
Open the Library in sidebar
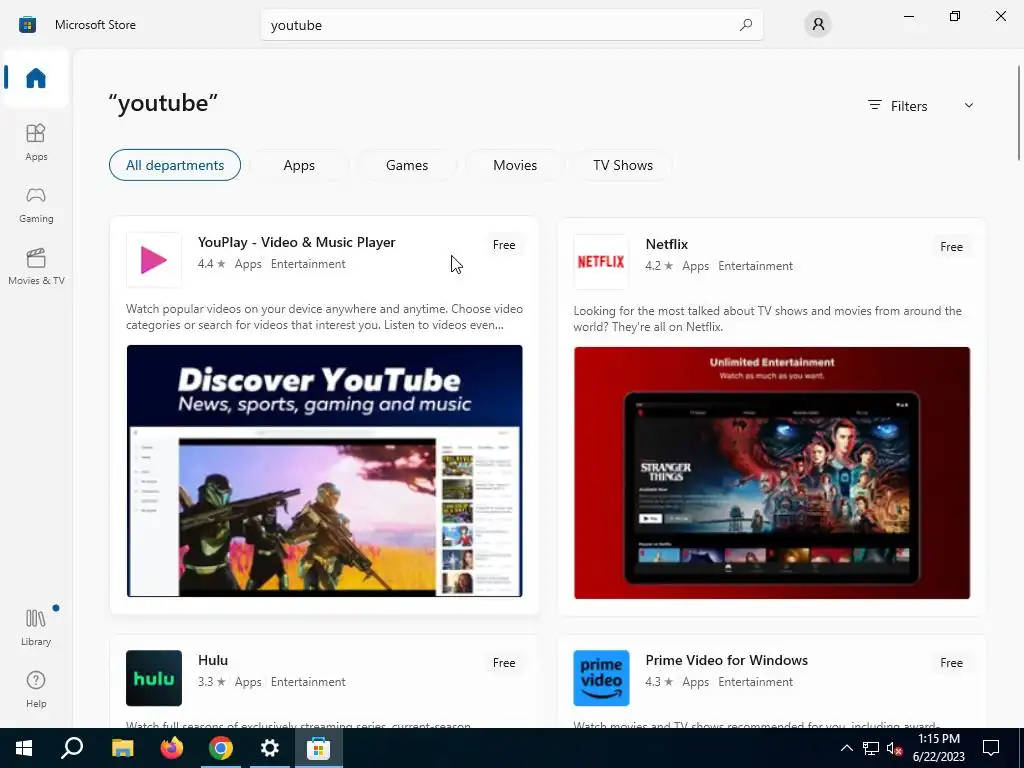tap(36, 627)
